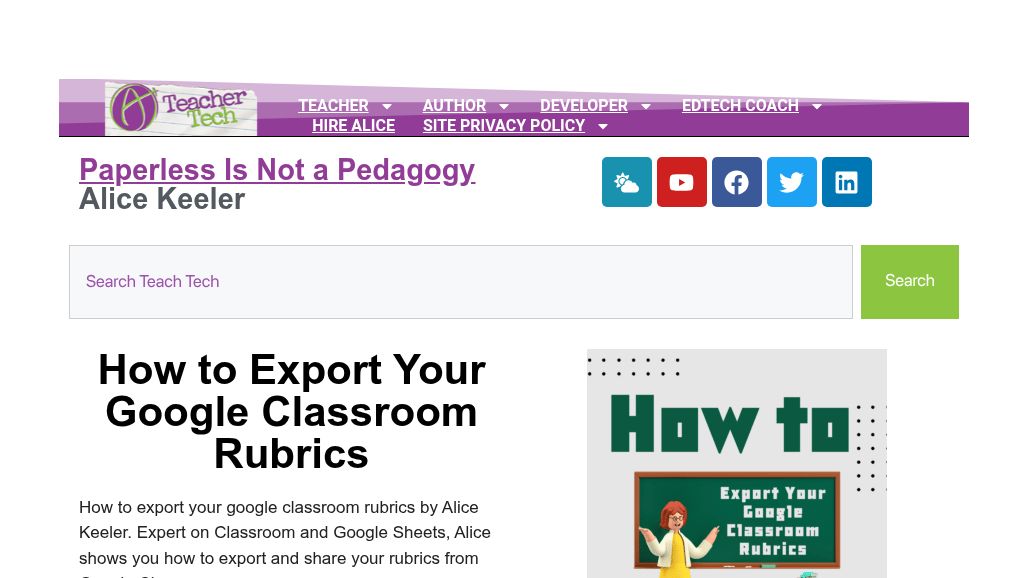Select TEACHER in the navigation bar
This screenshot has width=1028, height=578.
click(x=333, y=106)
